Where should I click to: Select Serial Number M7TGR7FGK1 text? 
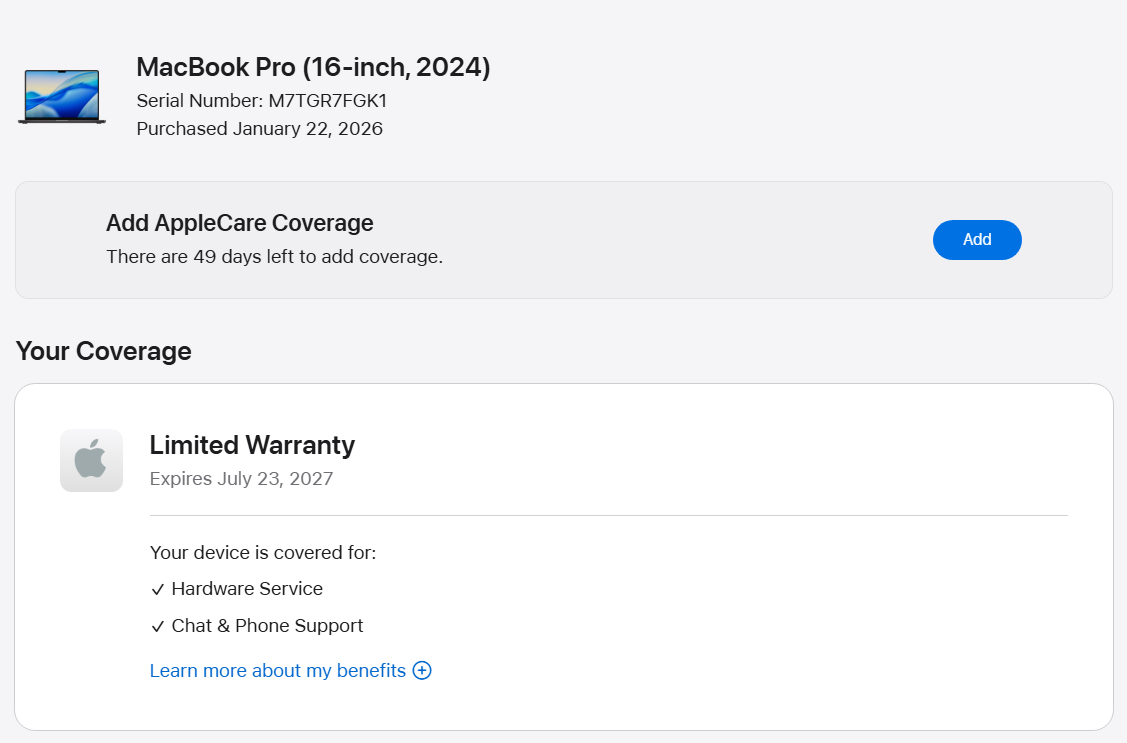tap(262, 101)
